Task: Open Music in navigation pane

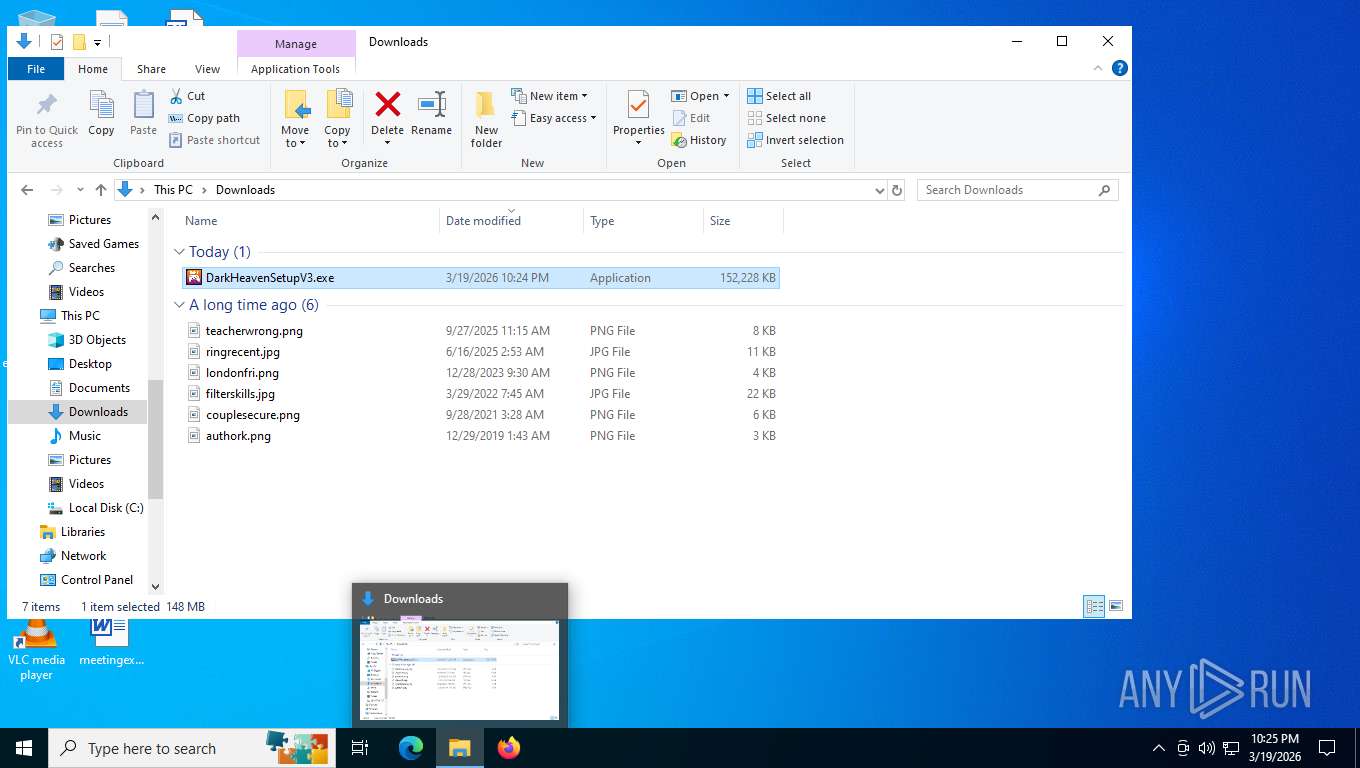Action: tap(75, 436)
